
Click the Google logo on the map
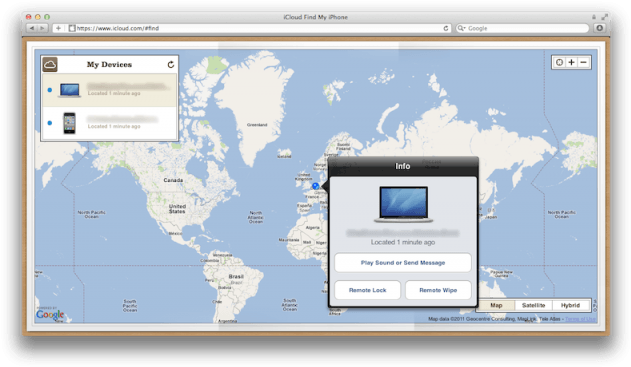(x=50, y=315)
